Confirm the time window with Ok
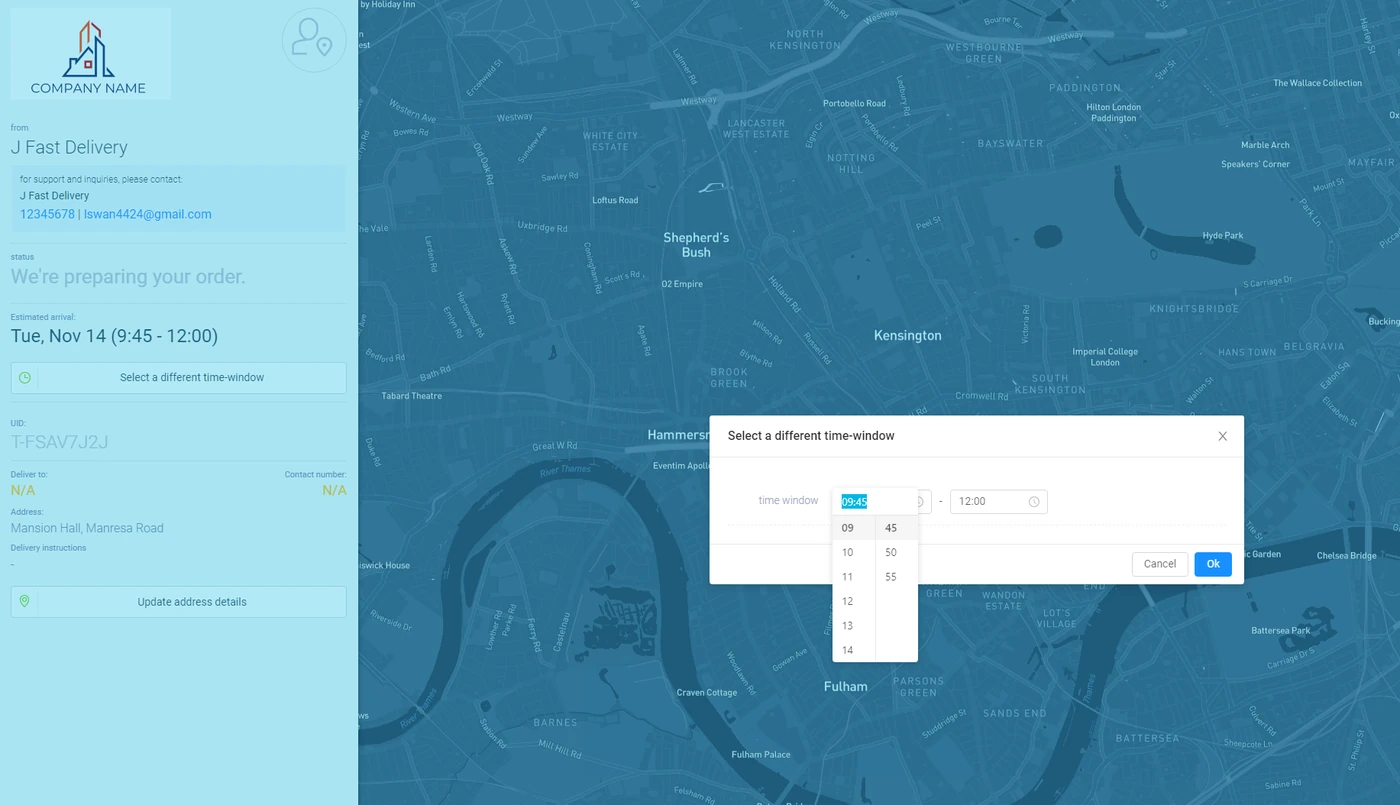Viewport: 1400px width, 805px height. click(x=1213, y=564)
